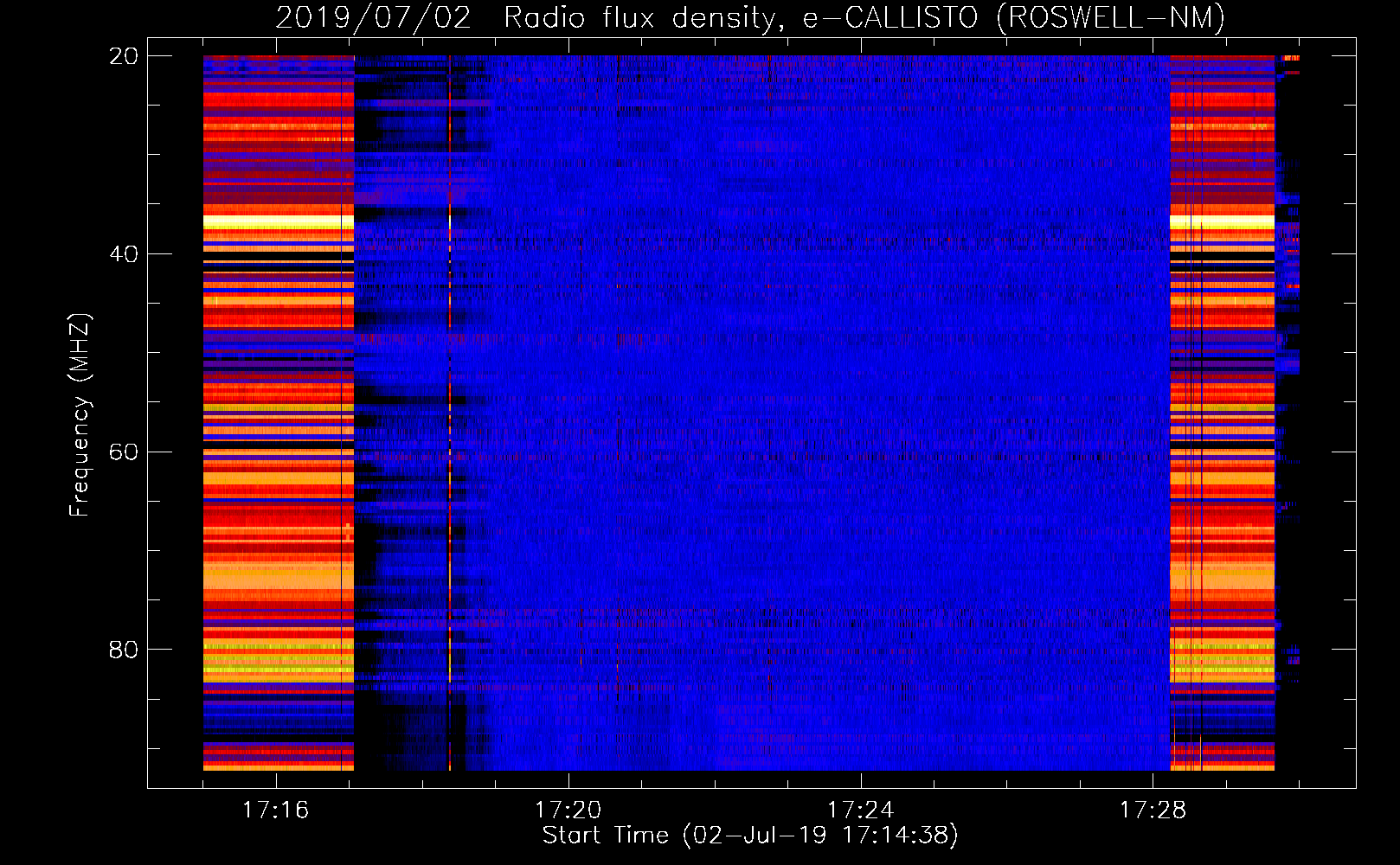Click the 'Start Time (02-Jul-19 17:14:38)' x-axis label
The width and height of the screenshot is (1400, 865).
pos(750,836)
